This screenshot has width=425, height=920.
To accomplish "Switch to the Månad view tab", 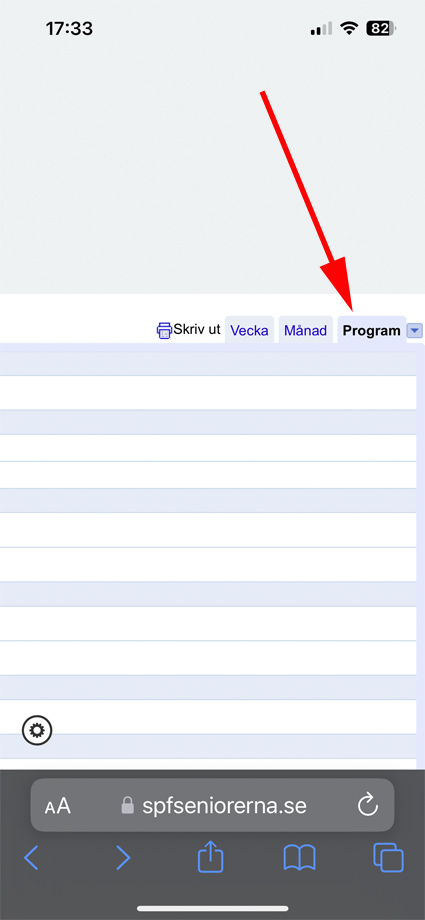I will (305, 330).
